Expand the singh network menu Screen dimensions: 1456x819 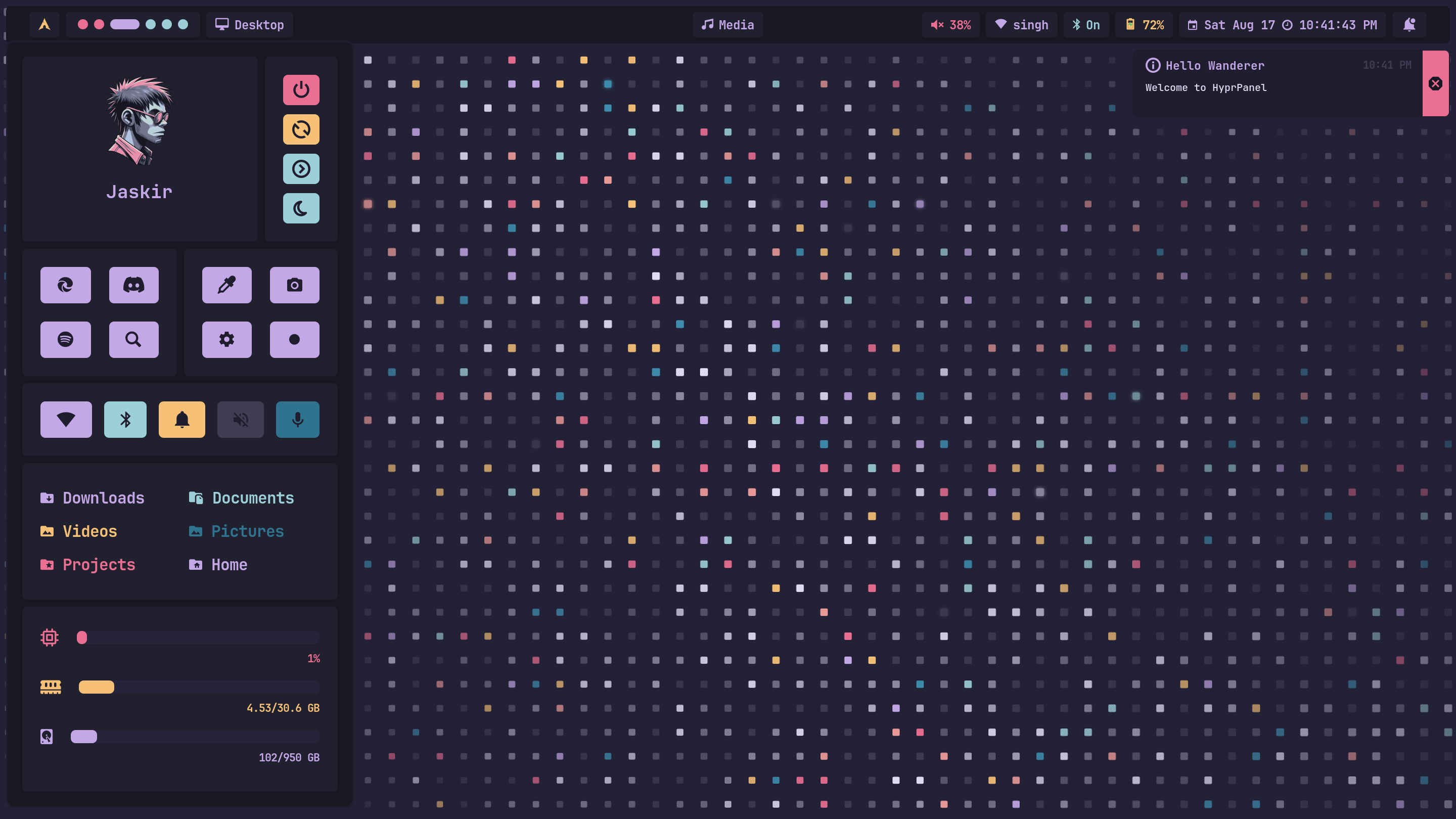1021,25
